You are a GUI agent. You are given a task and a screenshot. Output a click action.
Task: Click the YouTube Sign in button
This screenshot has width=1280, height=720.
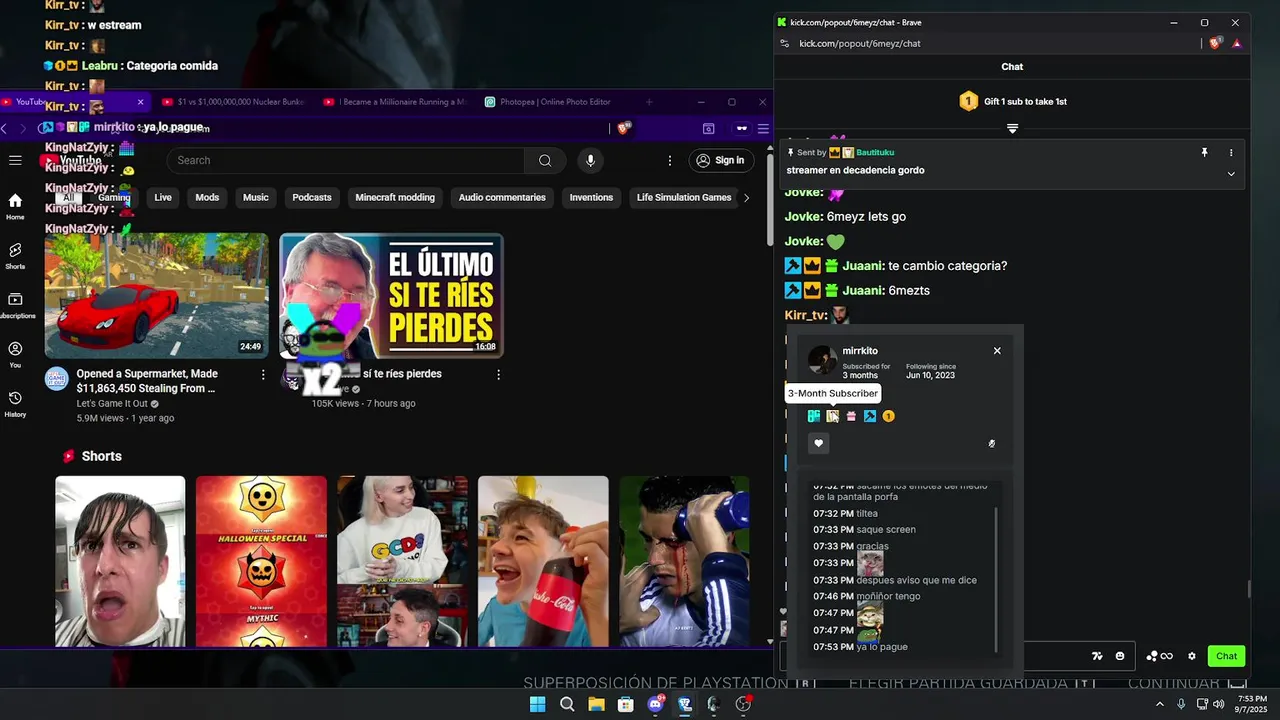tap(721, 160)
